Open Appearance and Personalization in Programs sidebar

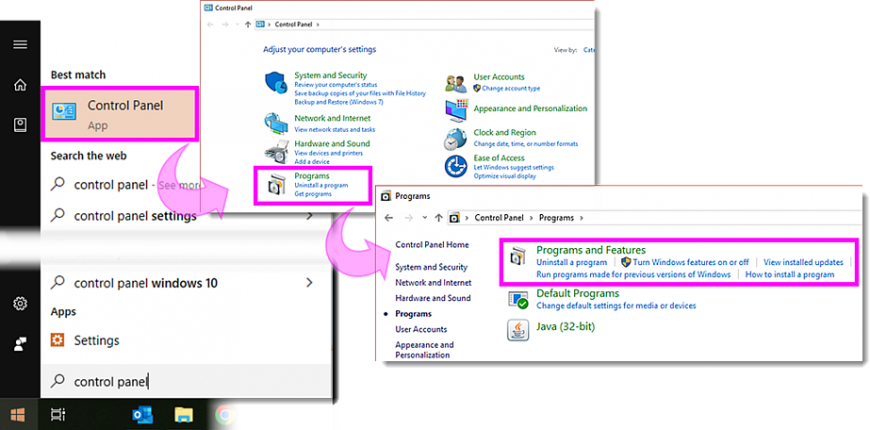pyautogui.click(x=424, y=350)
